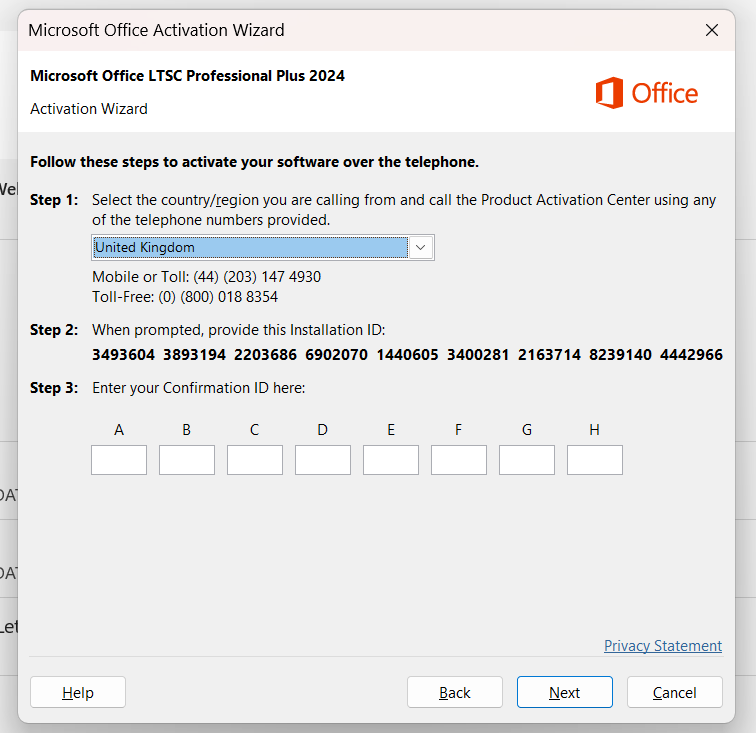Click the Step 3 label
This screenshot has height=733, width=756.
(54, 388)
